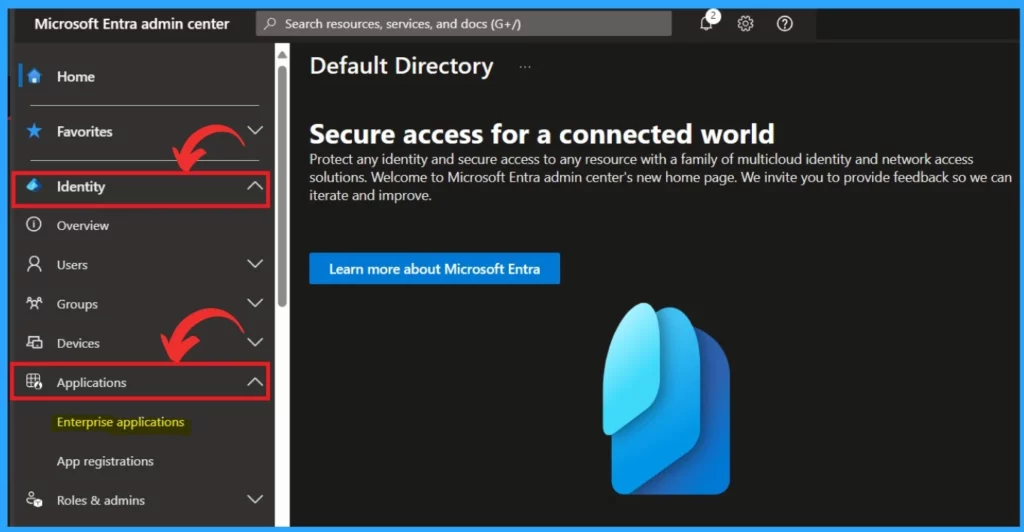Open App registrations menu item
1024x532 pixels.
(105, 461)
